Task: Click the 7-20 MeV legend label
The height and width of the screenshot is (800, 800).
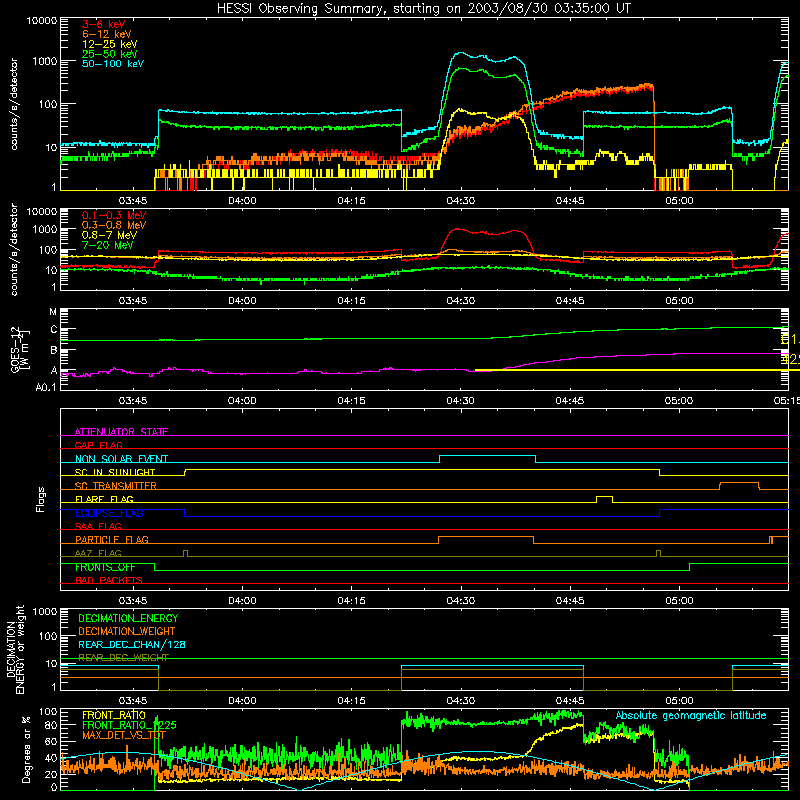Action: pos(108,245)
